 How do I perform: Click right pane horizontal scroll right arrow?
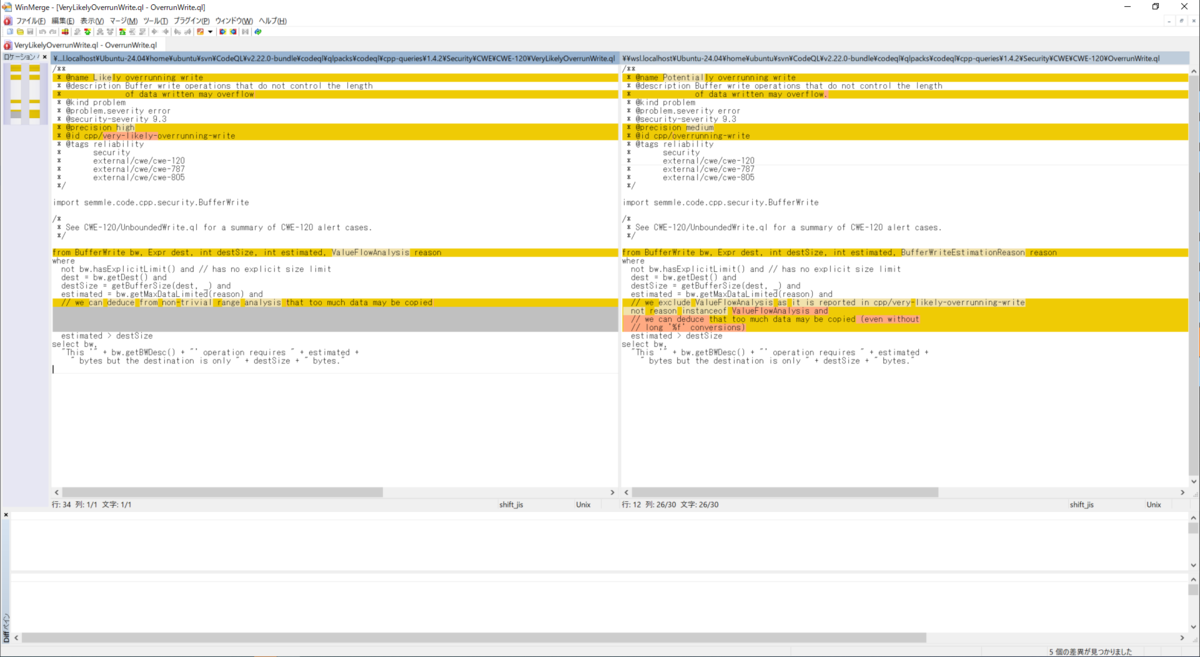(x=1183, y=492)
